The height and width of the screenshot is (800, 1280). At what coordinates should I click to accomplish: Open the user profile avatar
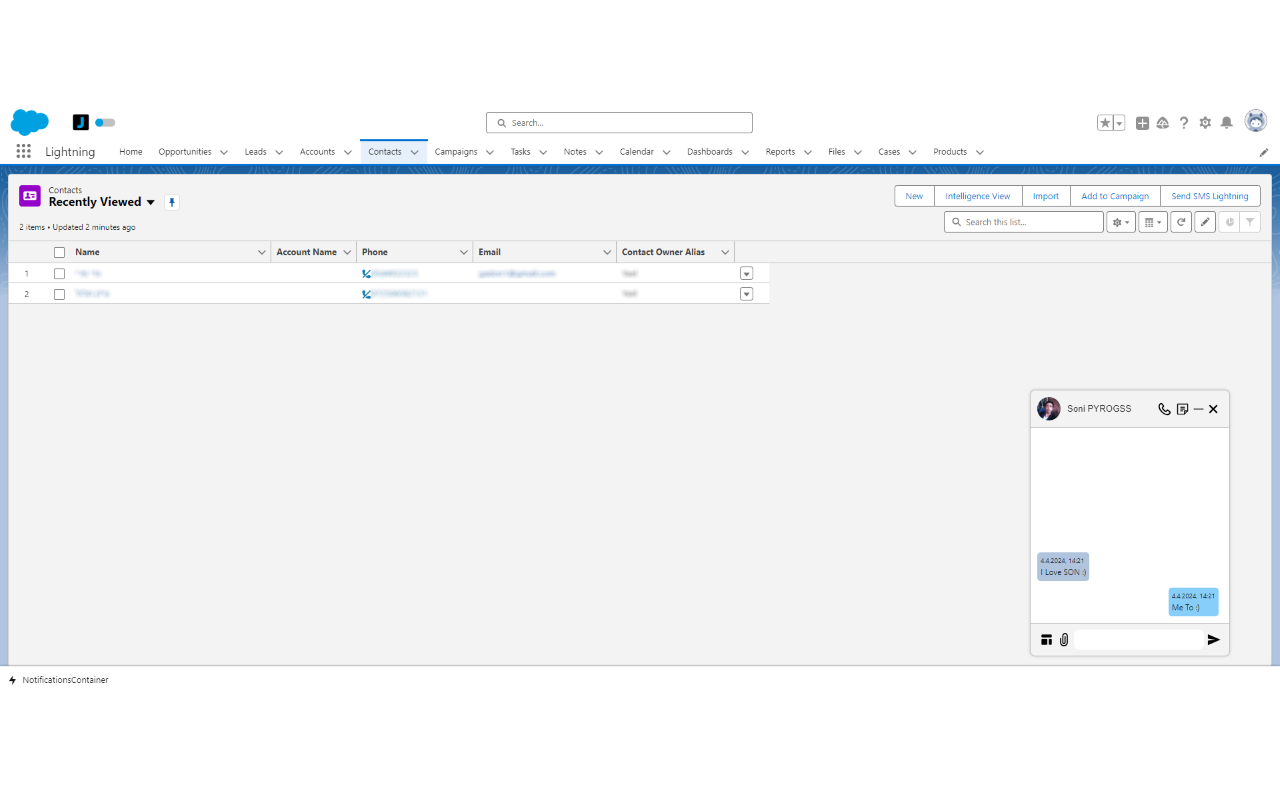coord(1256,121)
